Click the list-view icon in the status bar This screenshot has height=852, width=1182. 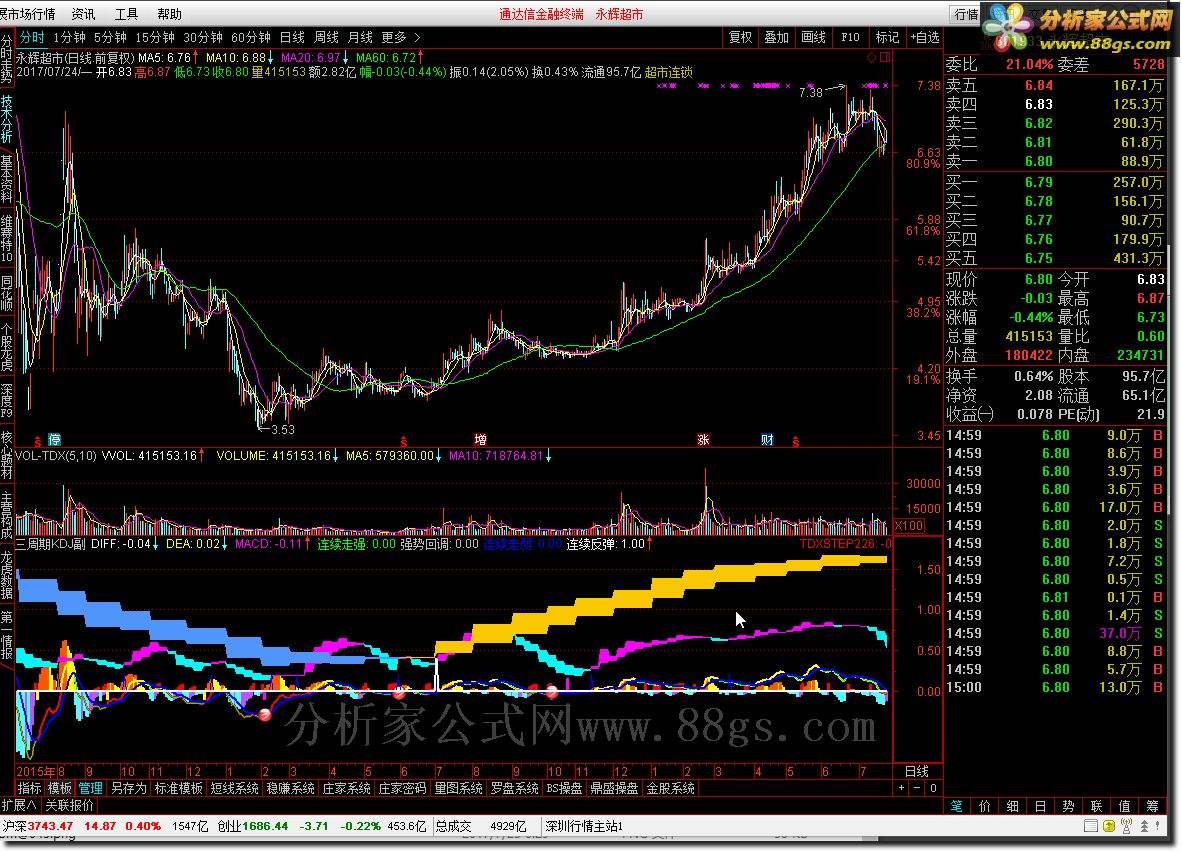pyautogui.click(x=1090, y=826)
